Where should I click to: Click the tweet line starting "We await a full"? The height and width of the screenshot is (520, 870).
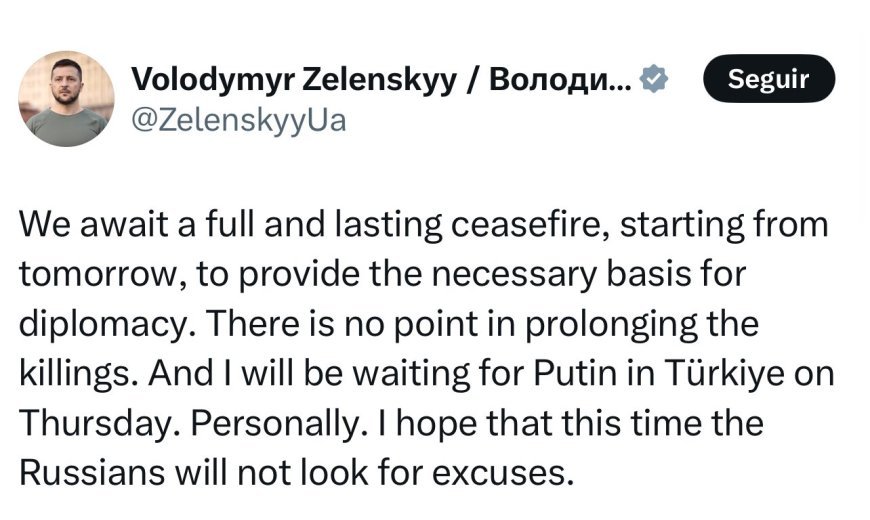pos(424,225)
